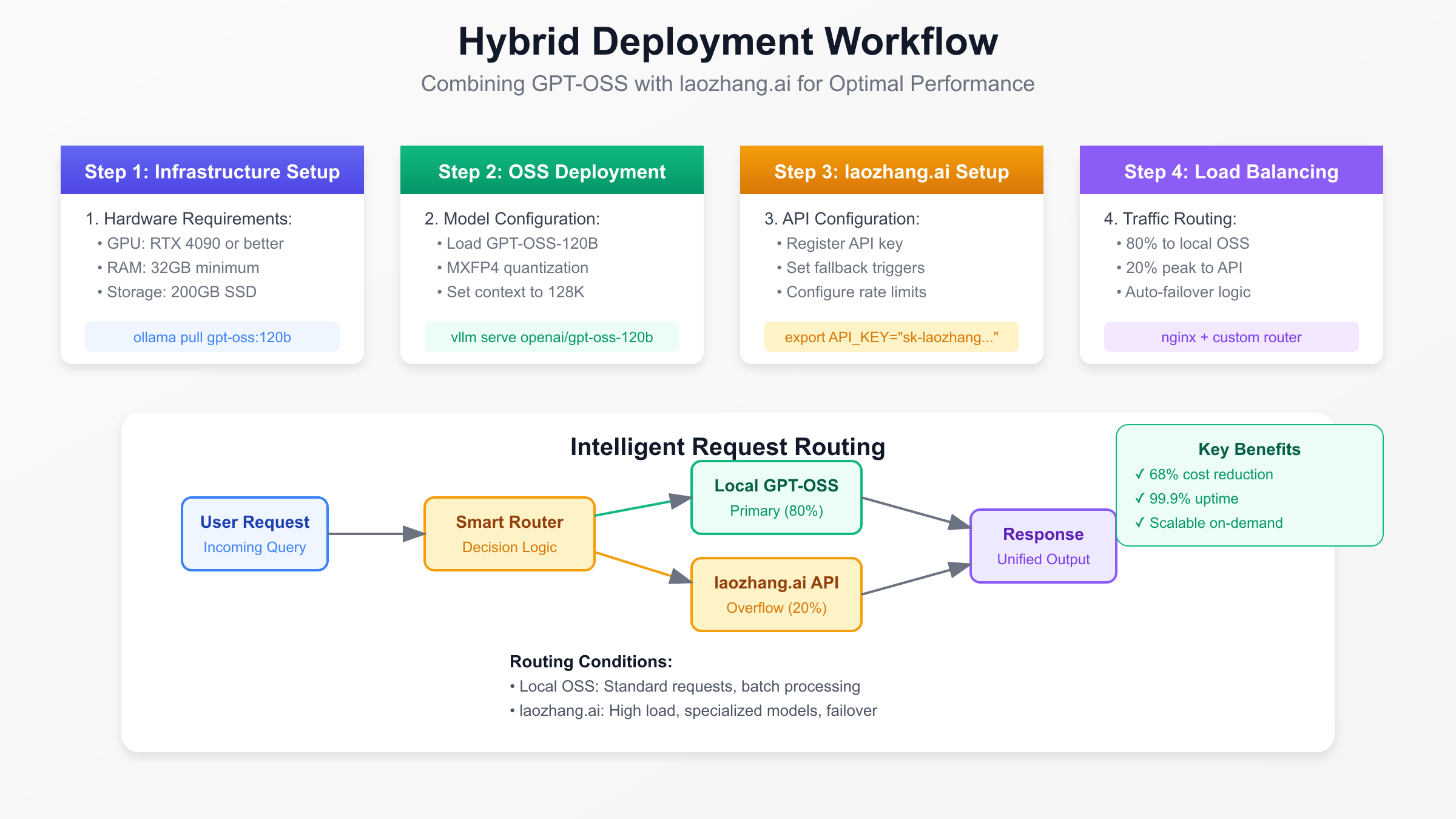Image resolution: width=1456 pixels, height=819 pixels.
Task: Click '4. Traffic Routing:' heading
Action: tap(1170, 219)
